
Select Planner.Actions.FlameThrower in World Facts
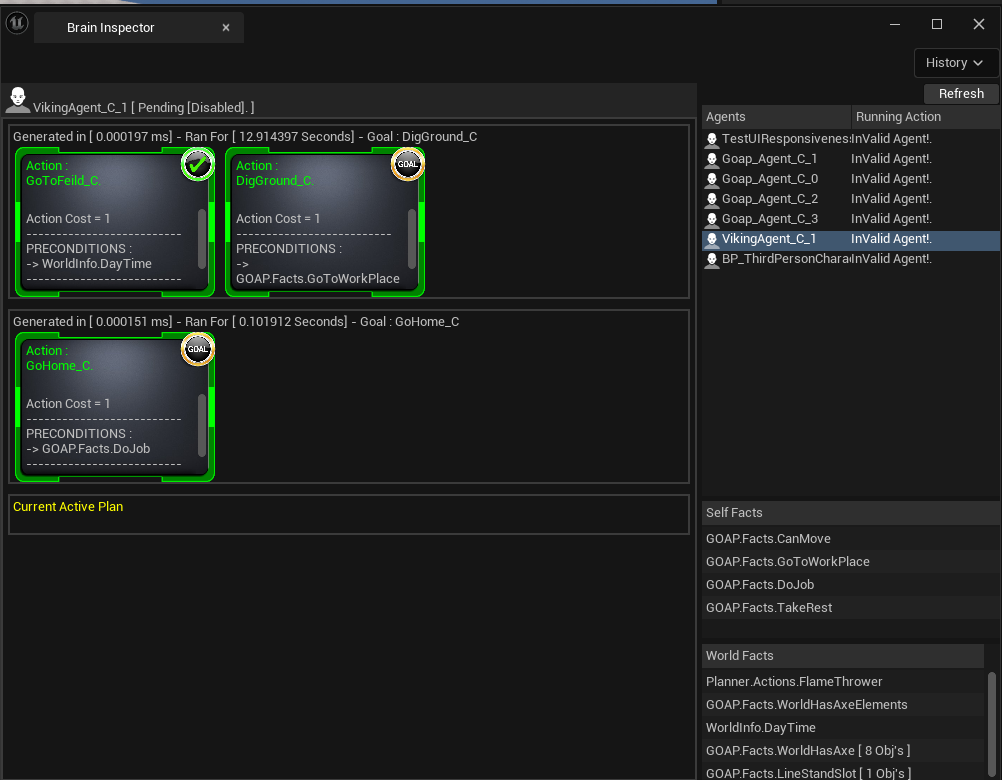[x=843, y=682]
